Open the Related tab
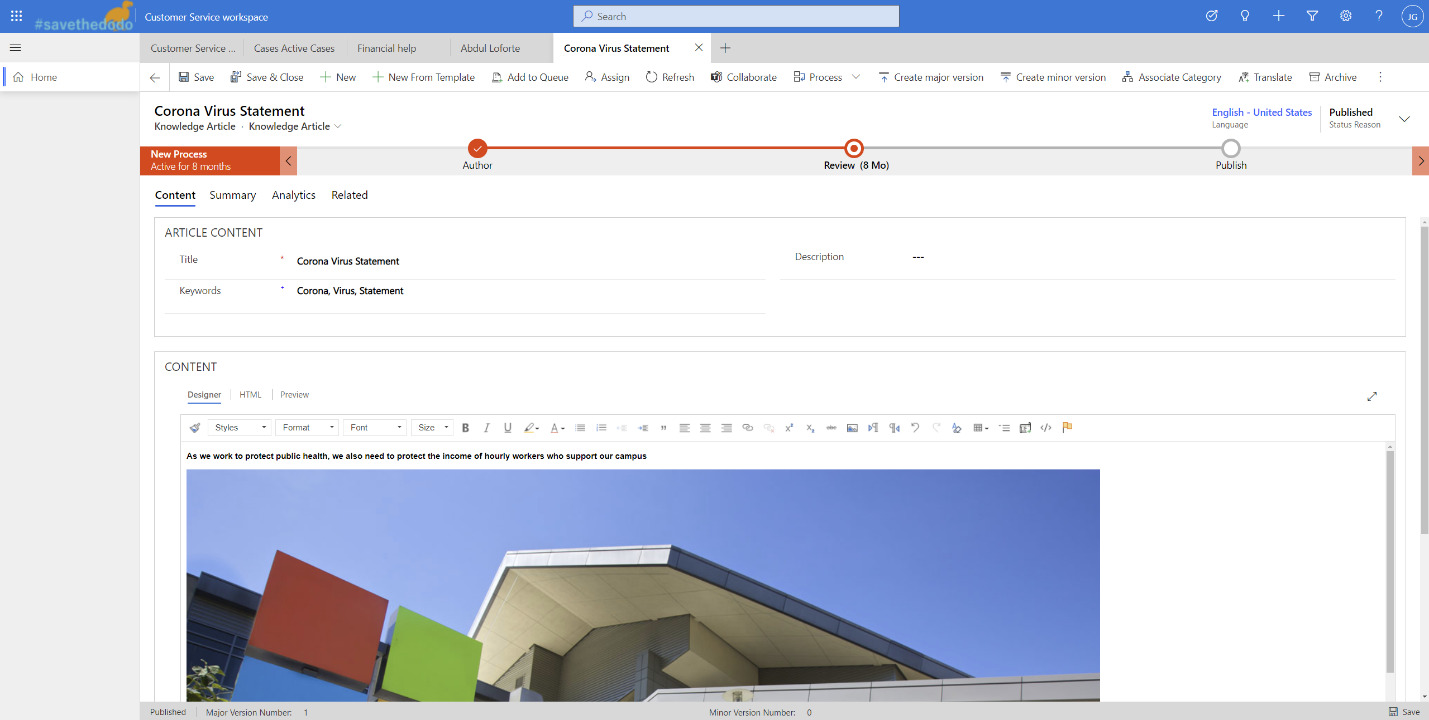 point(350,195)
